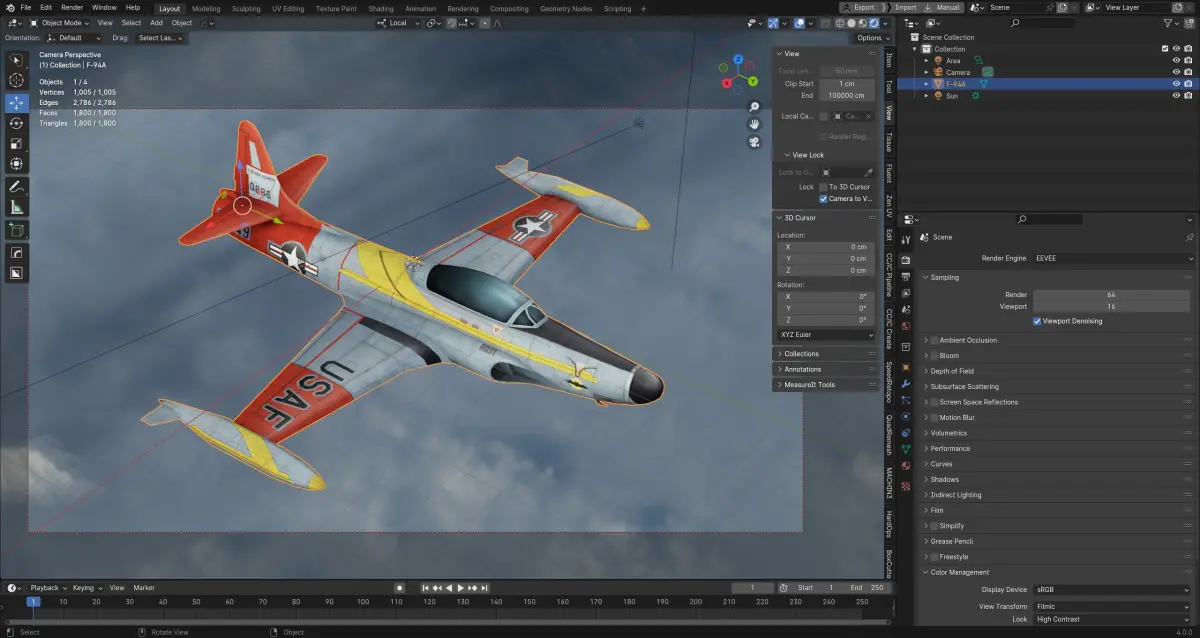1200x638 pixels.
Task: Adjust the Viewport samples field
Action: (1112, 307)
